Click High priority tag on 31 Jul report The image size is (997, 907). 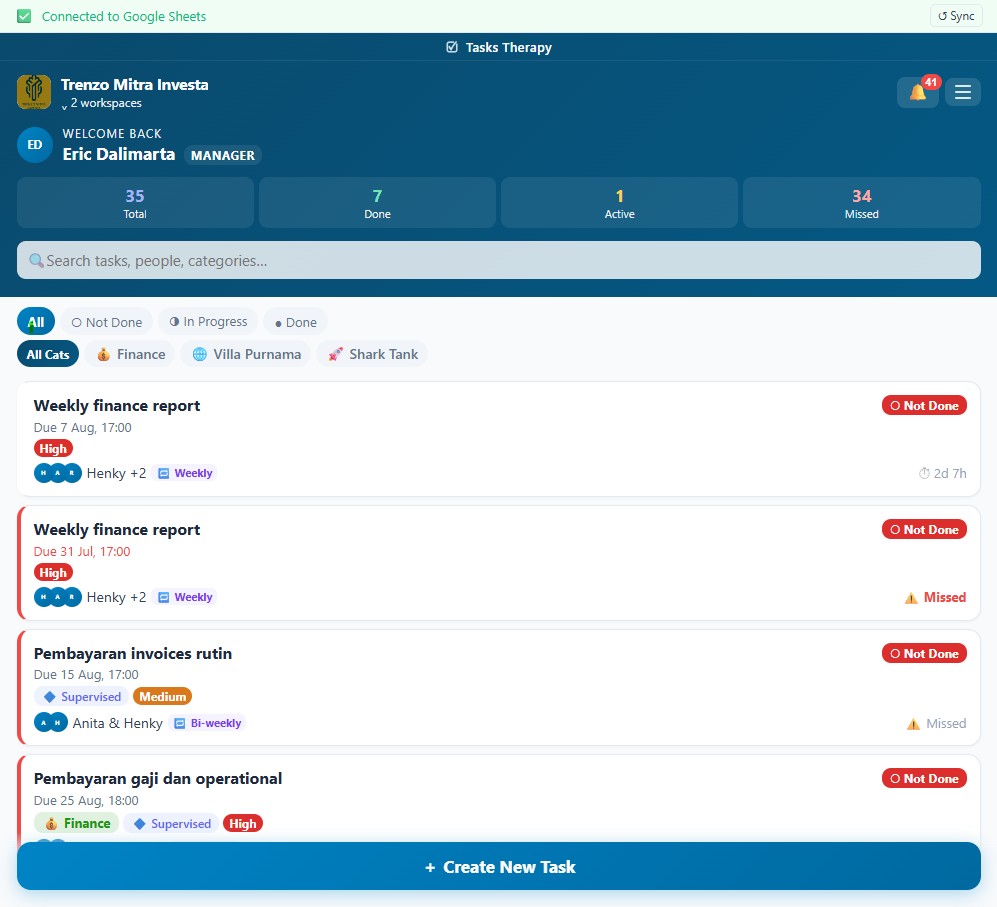pos(53,572)
